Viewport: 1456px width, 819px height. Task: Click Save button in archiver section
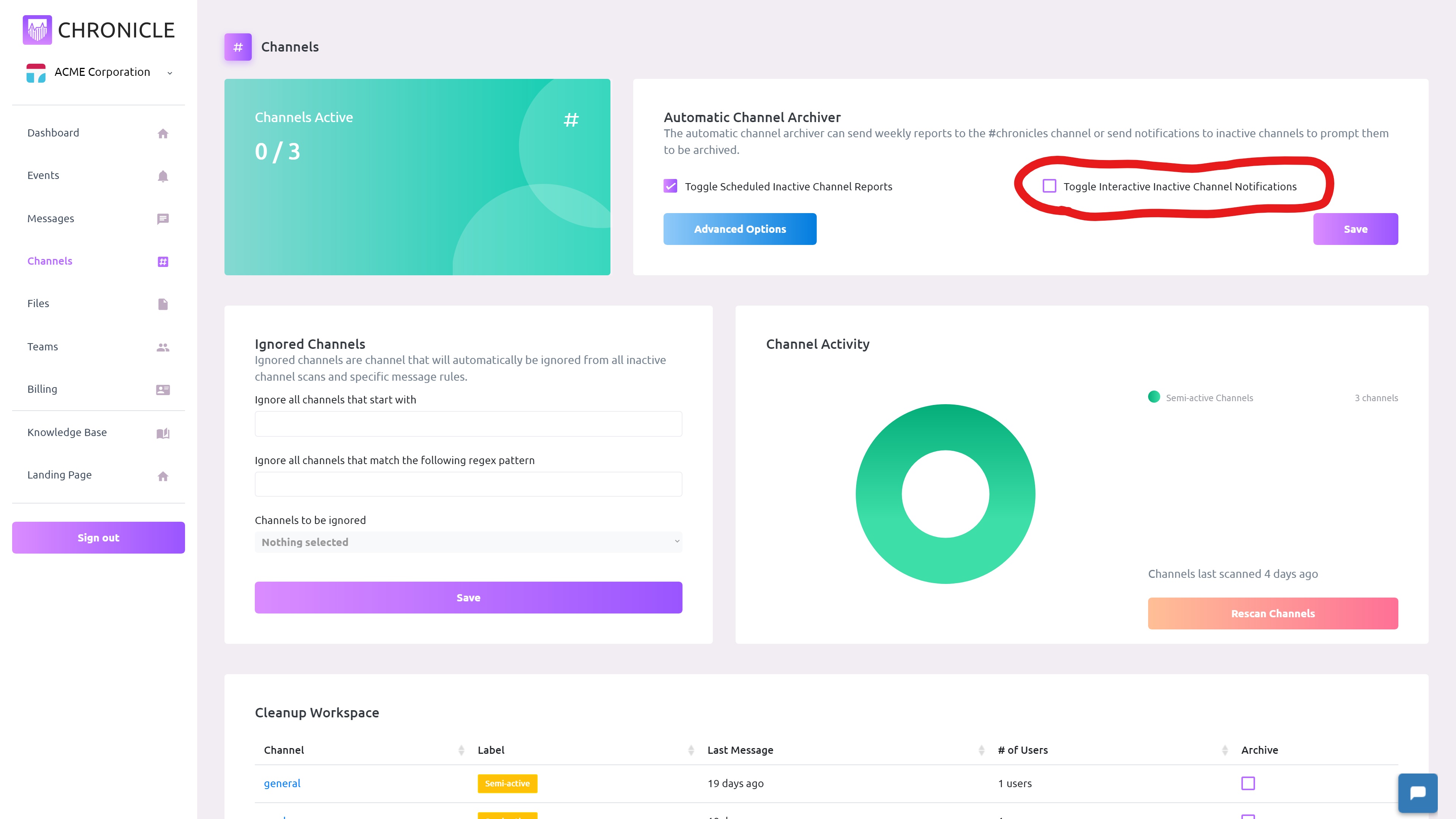pyautogui.click(x=1355, y=229)
